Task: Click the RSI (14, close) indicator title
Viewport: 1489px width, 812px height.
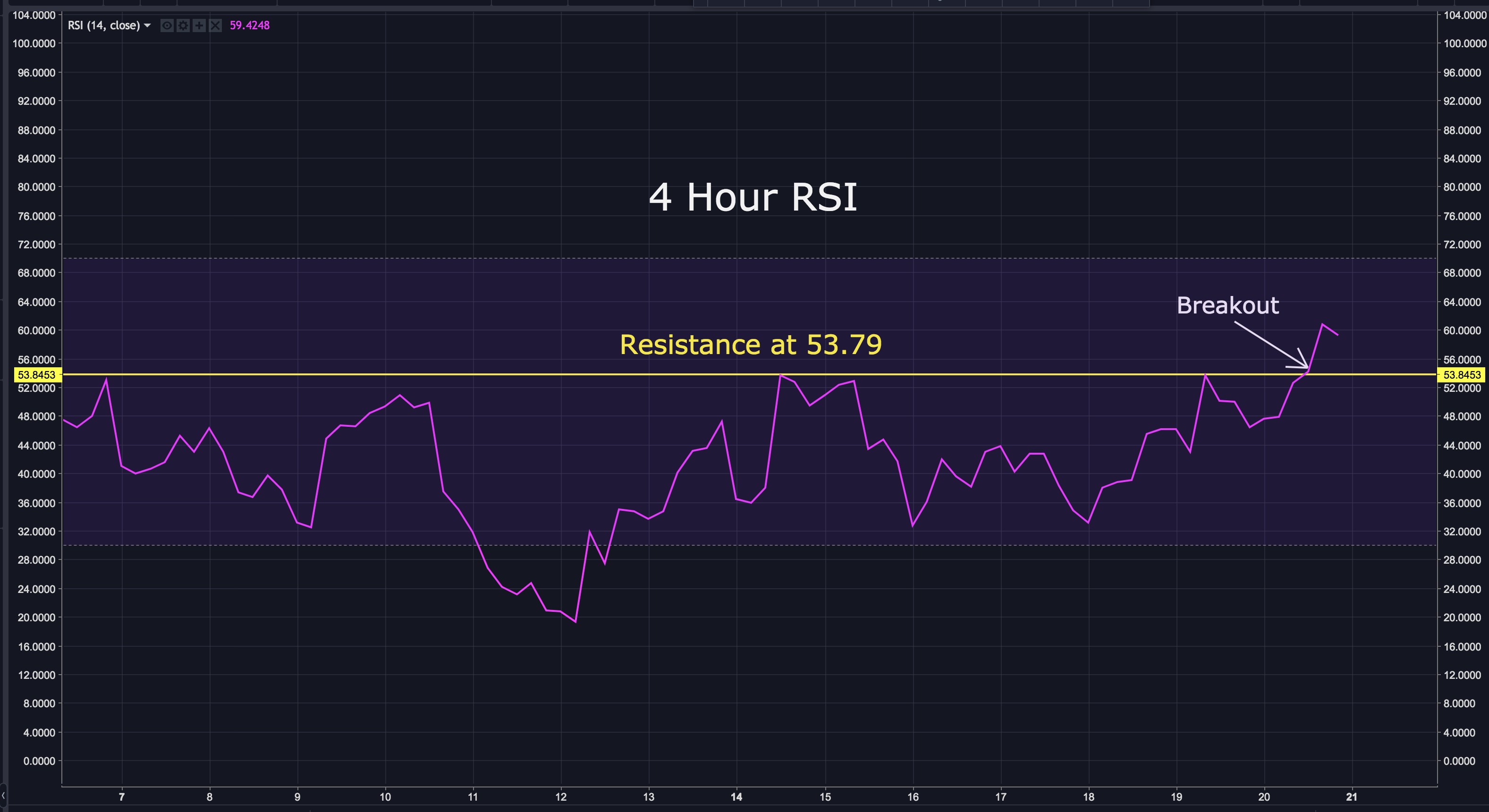Action: (104, 25)
